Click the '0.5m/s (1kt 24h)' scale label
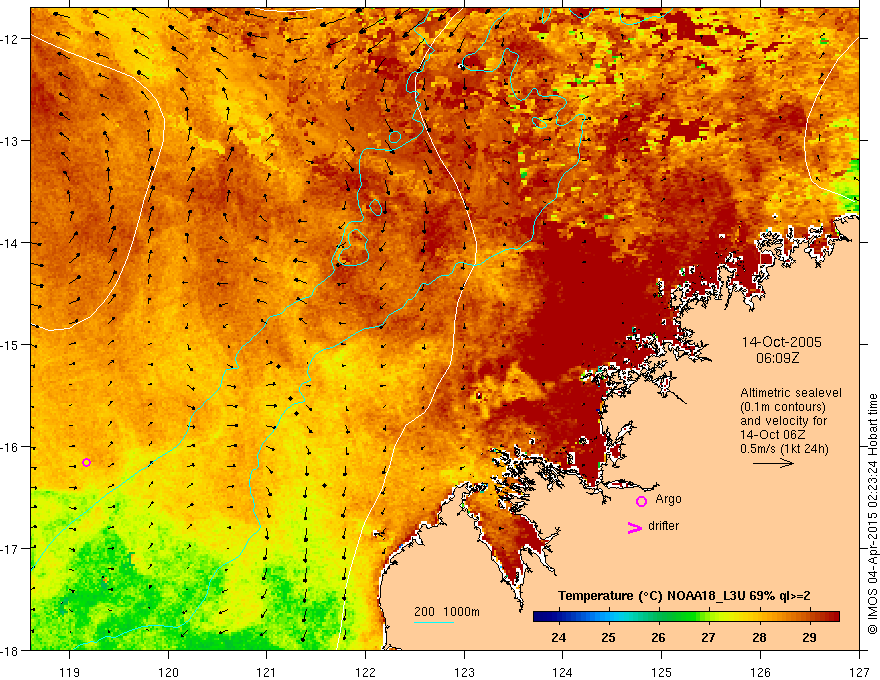 (784, 449)
